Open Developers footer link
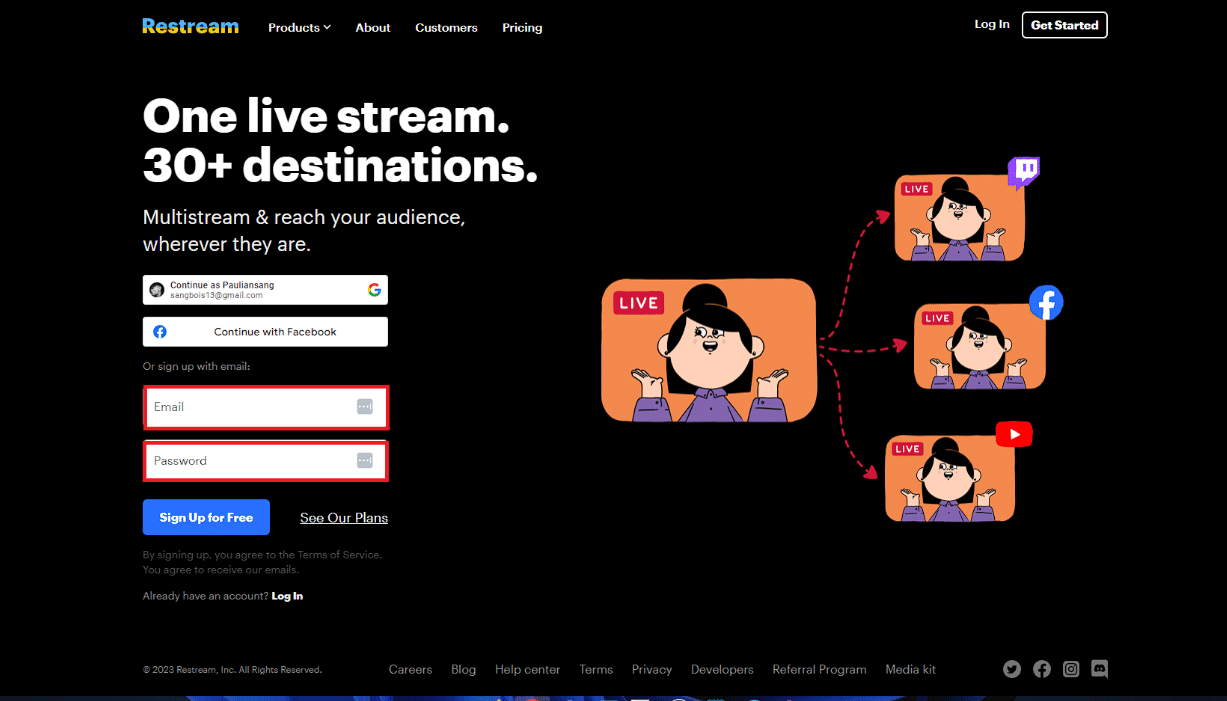This screenshot has width=1227, height=701. tap(722, 670)
